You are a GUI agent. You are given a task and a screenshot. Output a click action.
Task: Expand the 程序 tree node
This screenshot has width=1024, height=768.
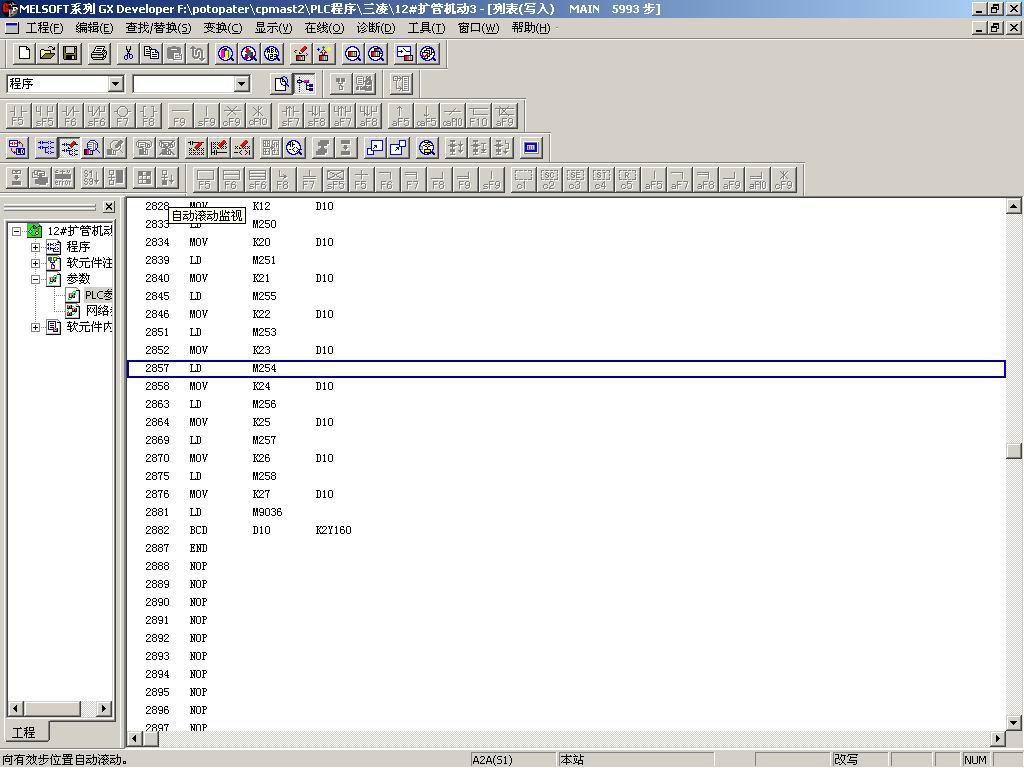(35, 247)
